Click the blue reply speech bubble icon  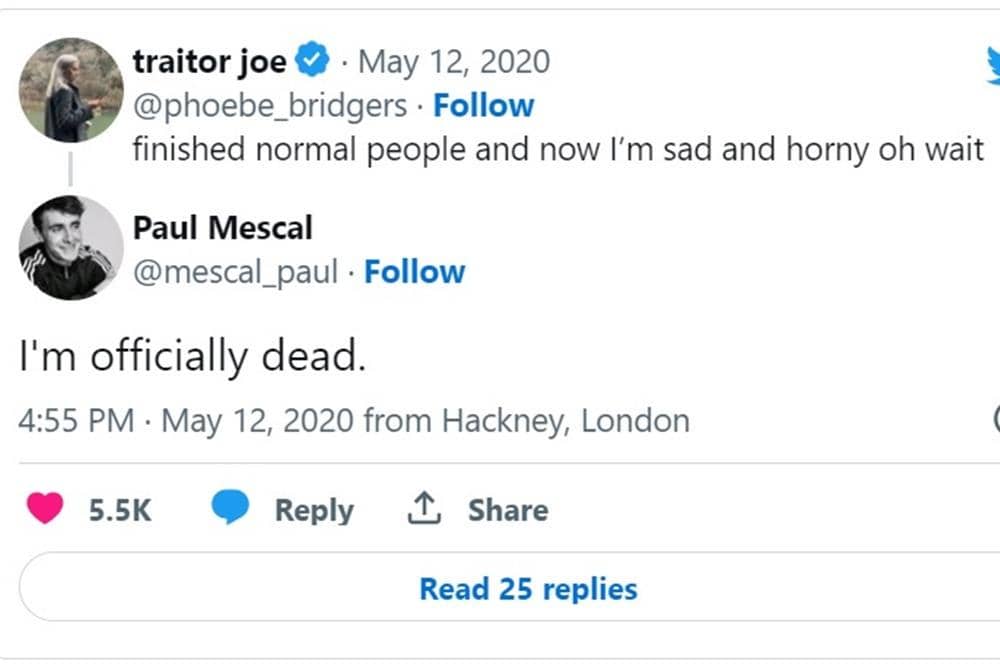(230, 509)
